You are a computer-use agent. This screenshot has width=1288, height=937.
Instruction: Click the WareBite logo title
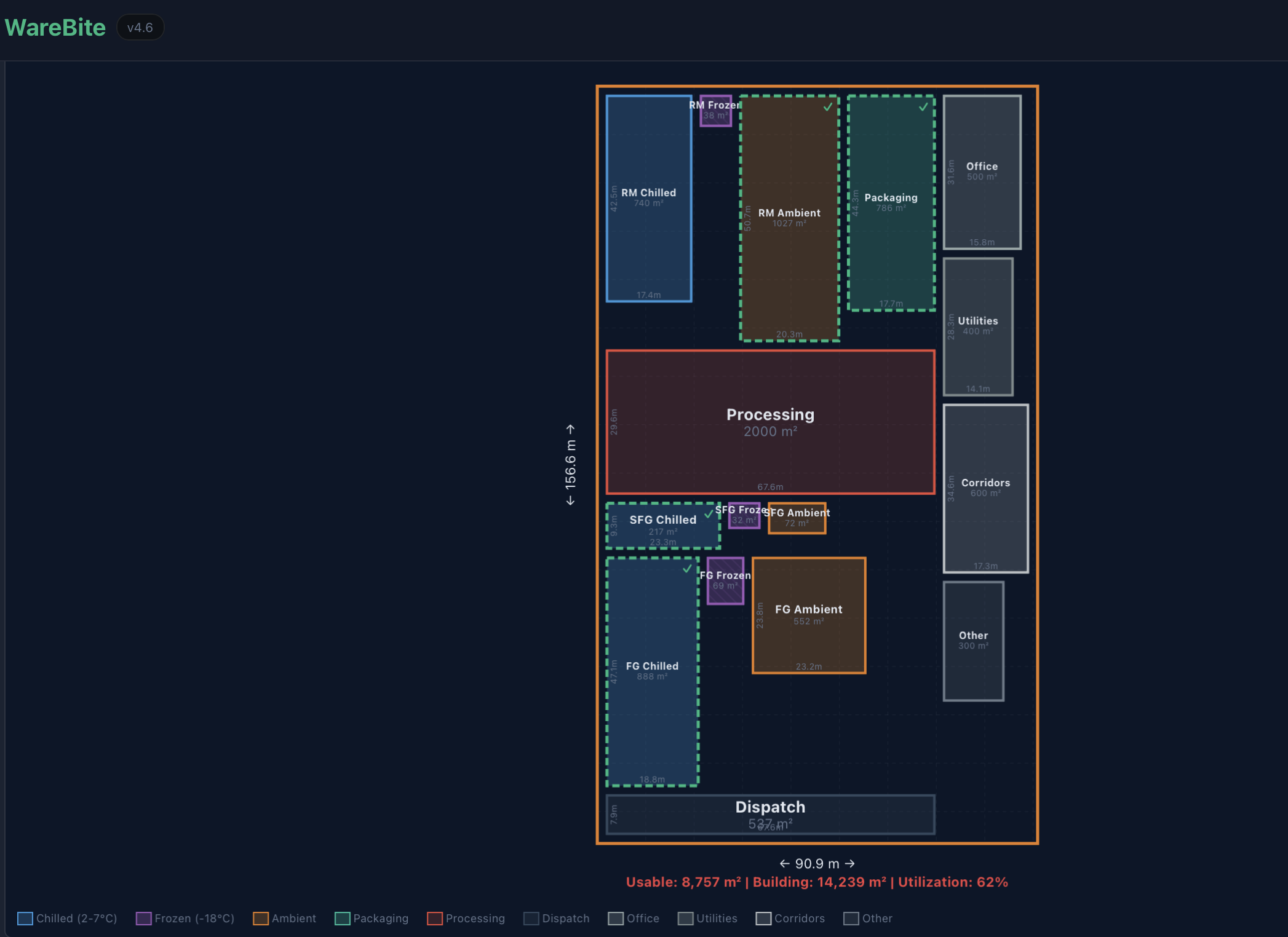pyautogui.click(x=55, y=28)
